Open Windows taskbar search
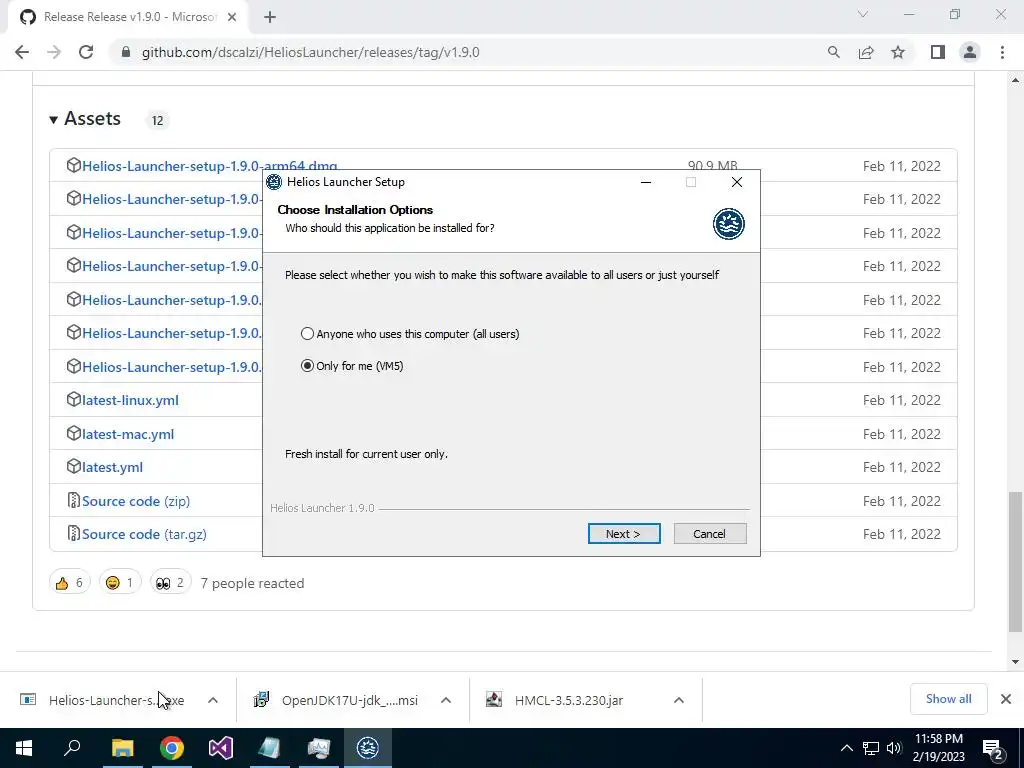The image size is (1024, 768). coord(72,748)
